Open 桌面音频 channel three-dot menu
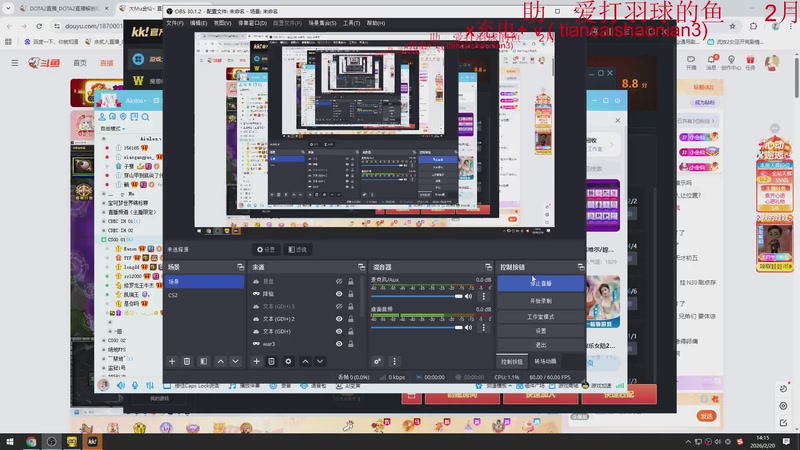This screenshot has height=450, width=800. tap(484, 328)
